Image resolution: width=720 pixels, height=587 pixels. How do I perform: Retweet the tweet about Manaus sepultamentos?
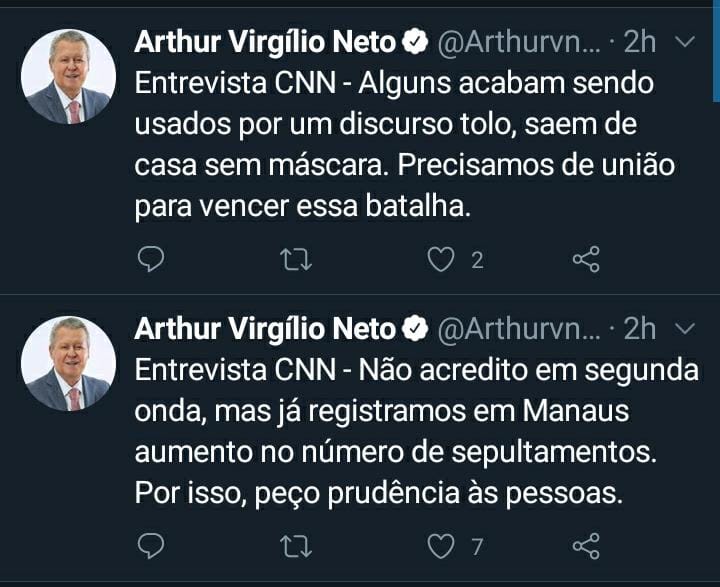[295, 546]
